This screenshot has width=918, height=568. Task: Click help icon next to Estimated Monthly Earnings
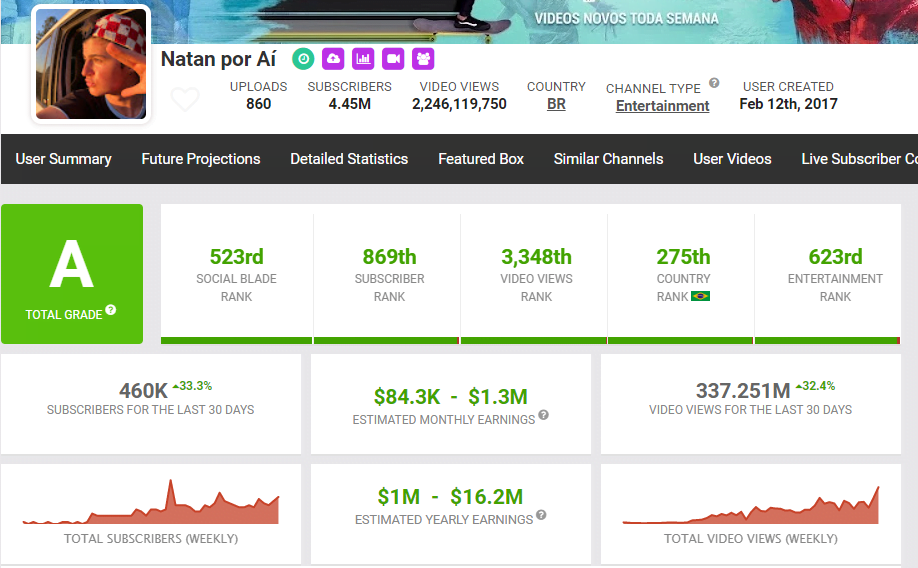click(x=543, y=415)
